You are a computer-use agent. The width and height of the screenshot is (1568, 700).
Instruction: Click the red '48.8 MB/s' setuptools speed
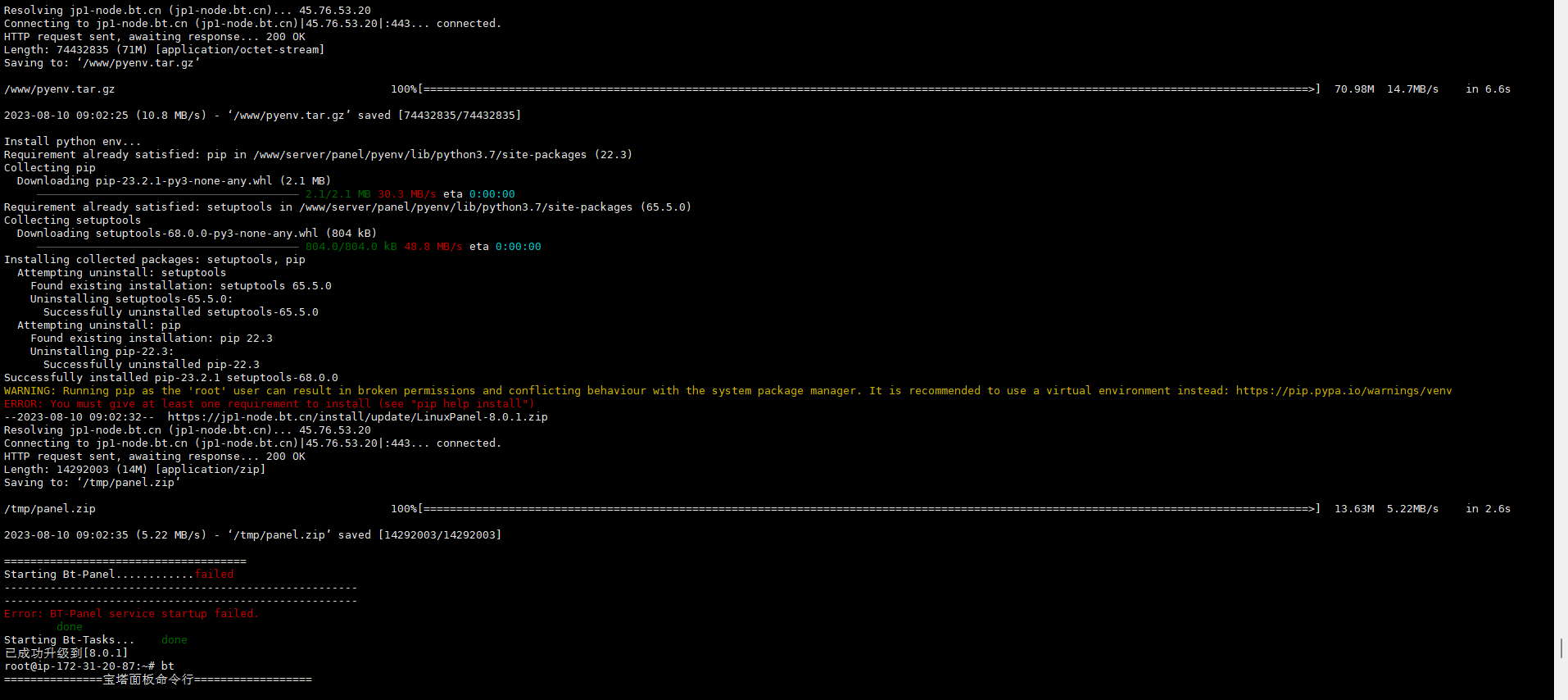433,247
